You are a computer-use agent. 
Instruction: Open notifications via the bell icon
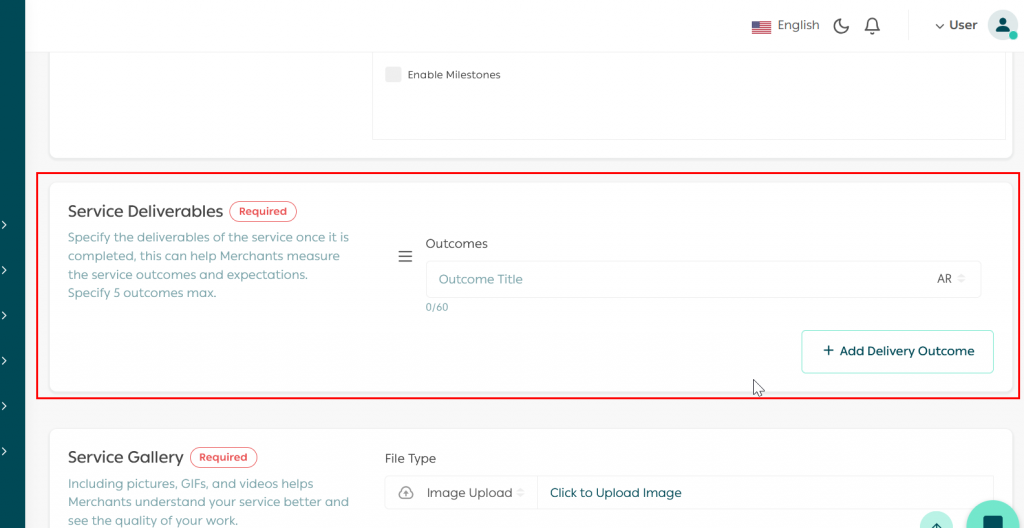point(872,26)
